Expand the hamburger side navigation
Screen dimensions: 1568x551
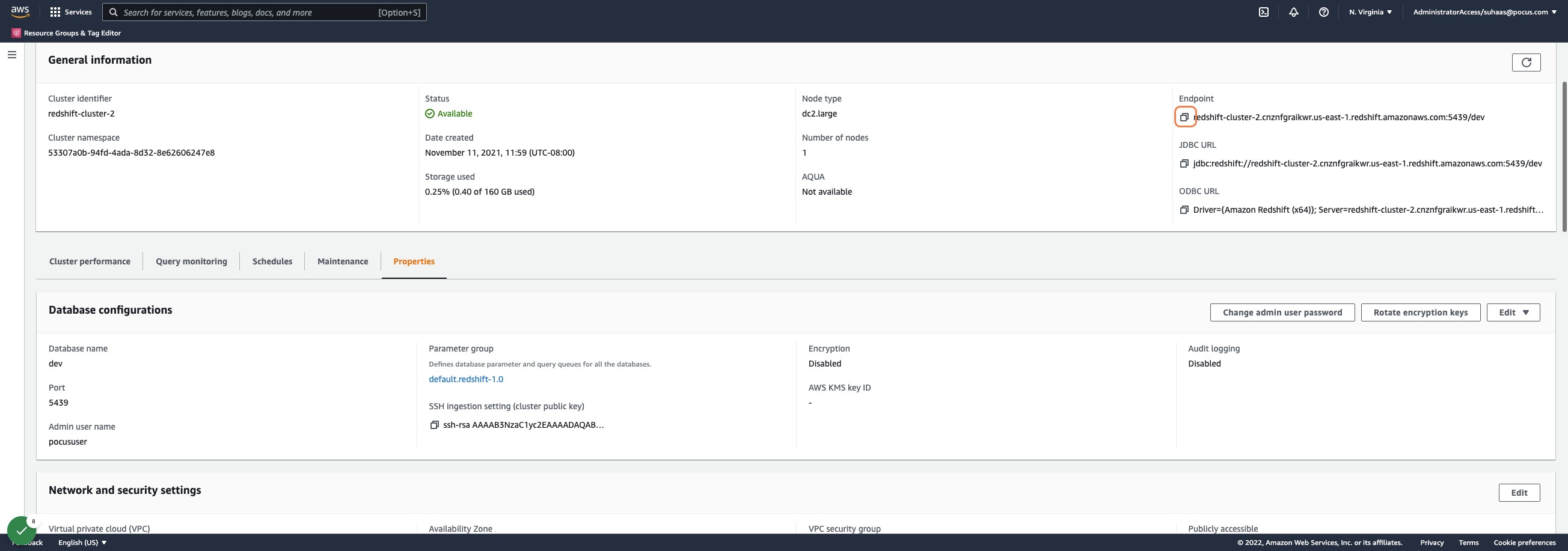click(x=11, y=55)
